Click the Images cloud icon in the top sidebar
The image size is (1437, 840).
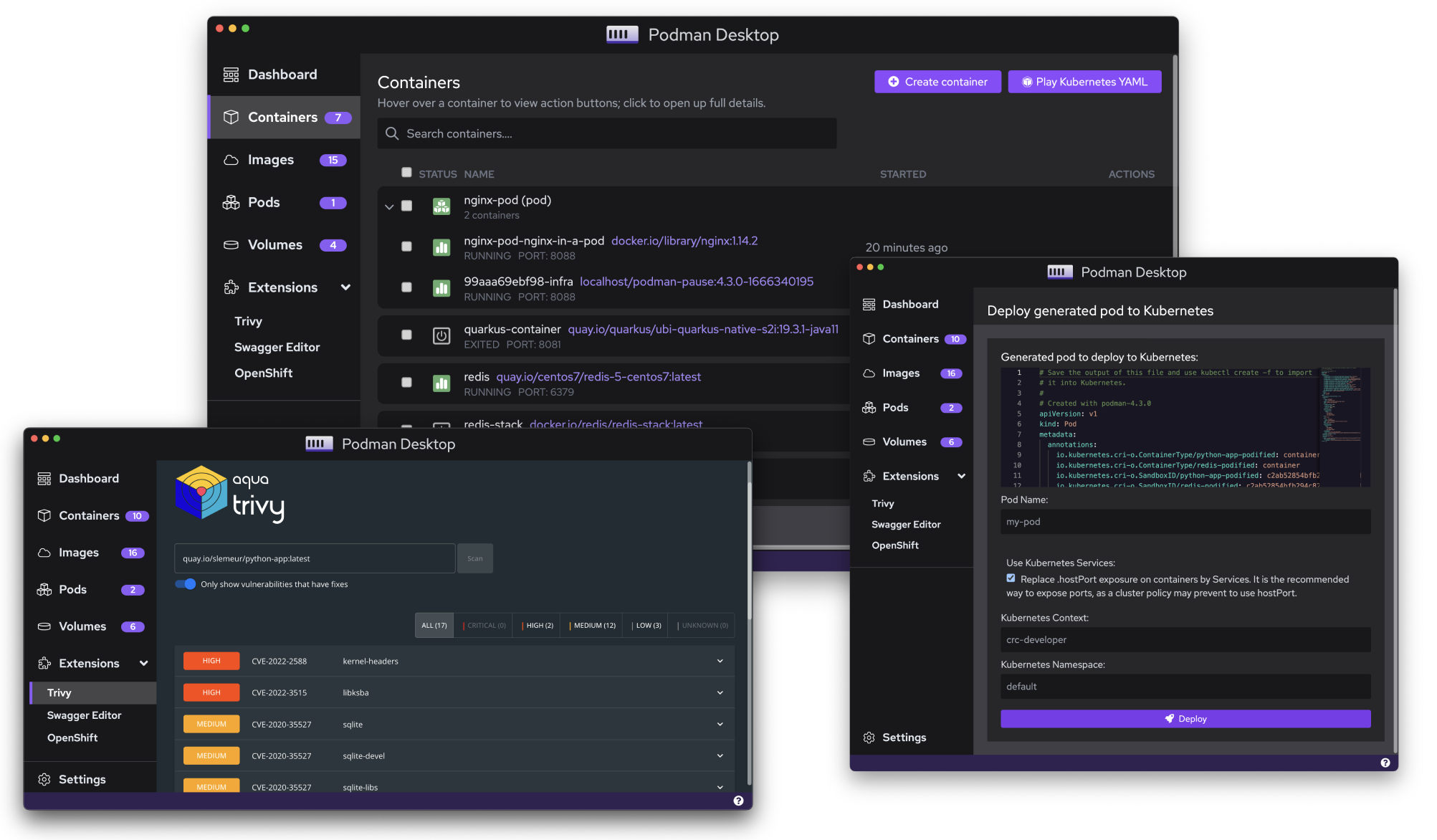click(231, 160)
